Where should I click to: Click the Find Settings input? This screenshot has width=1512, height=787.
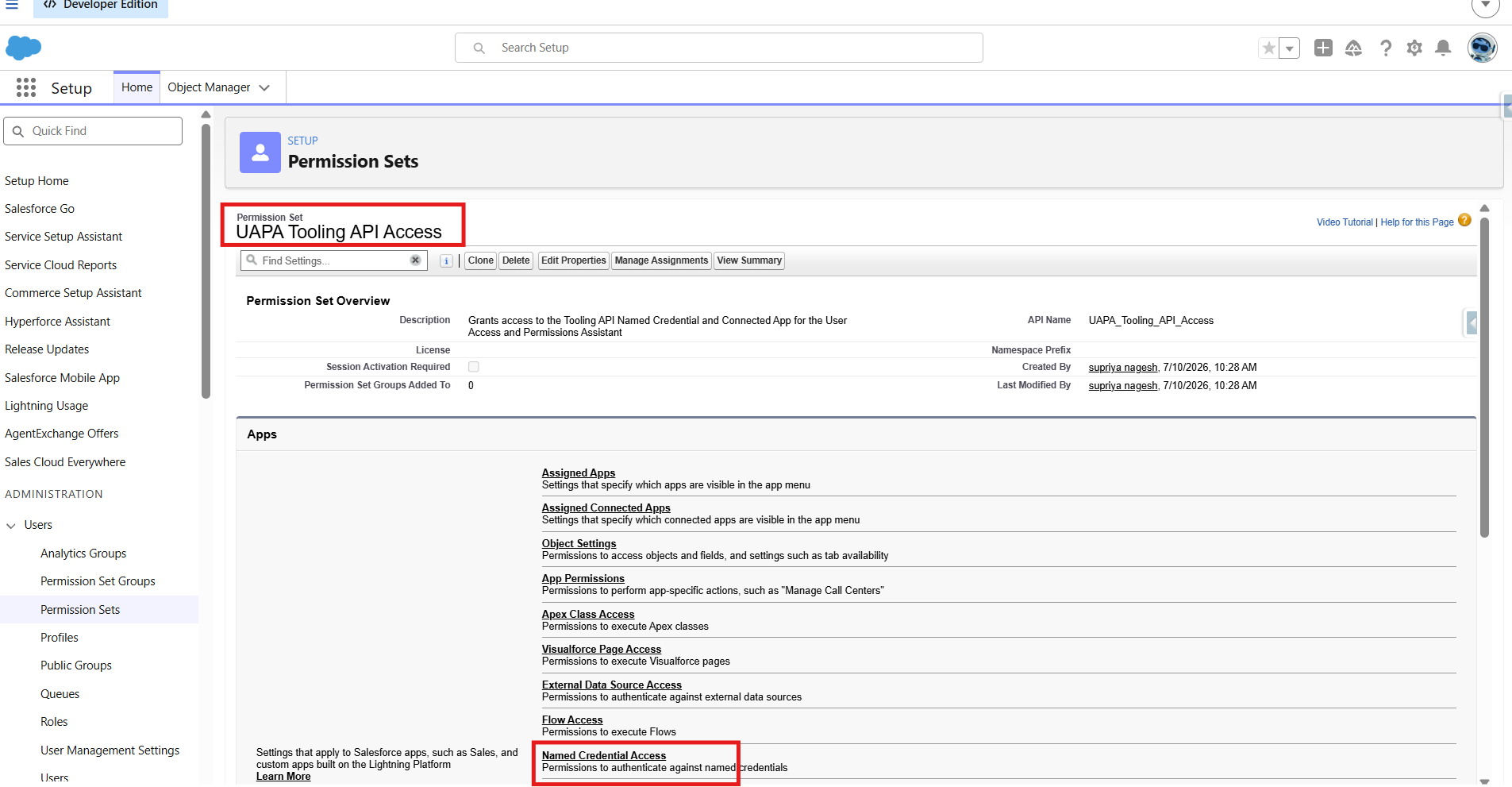point(333,260)
